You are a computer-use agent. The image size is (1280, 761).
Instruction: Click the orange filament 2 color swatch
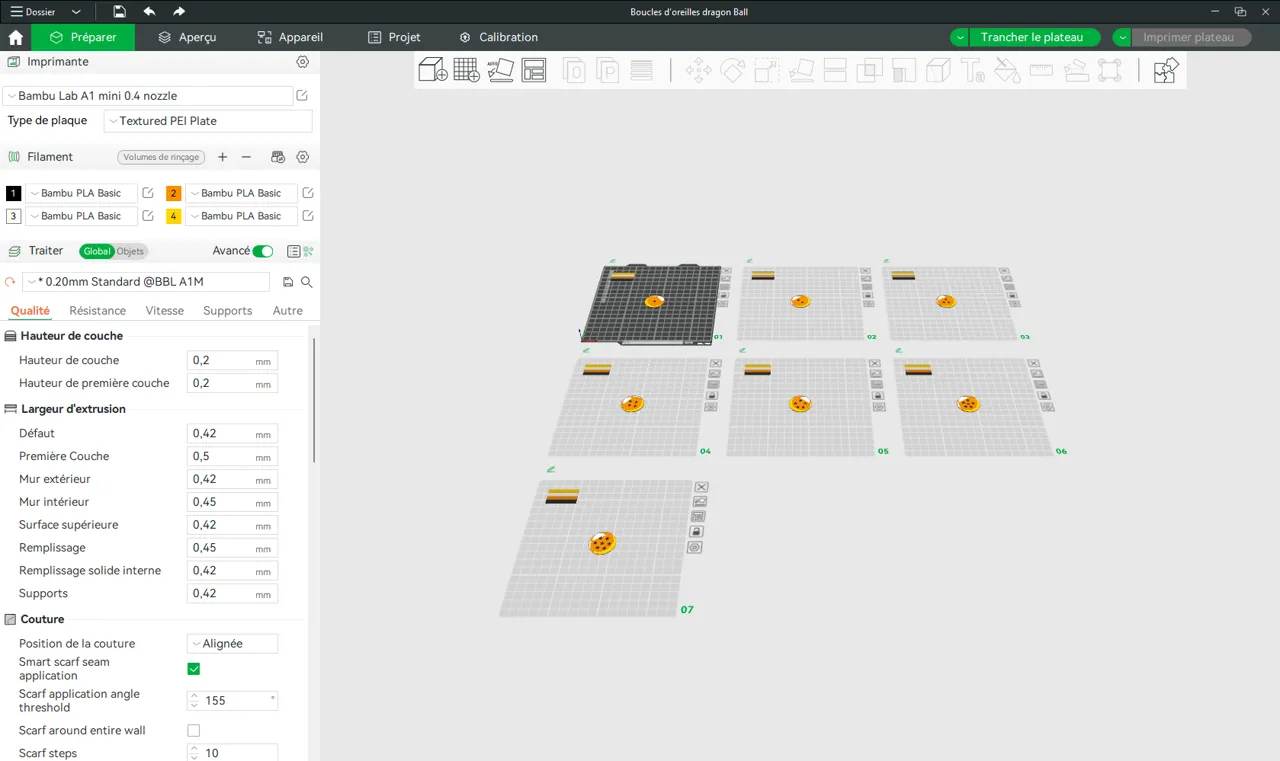(174, 193)
